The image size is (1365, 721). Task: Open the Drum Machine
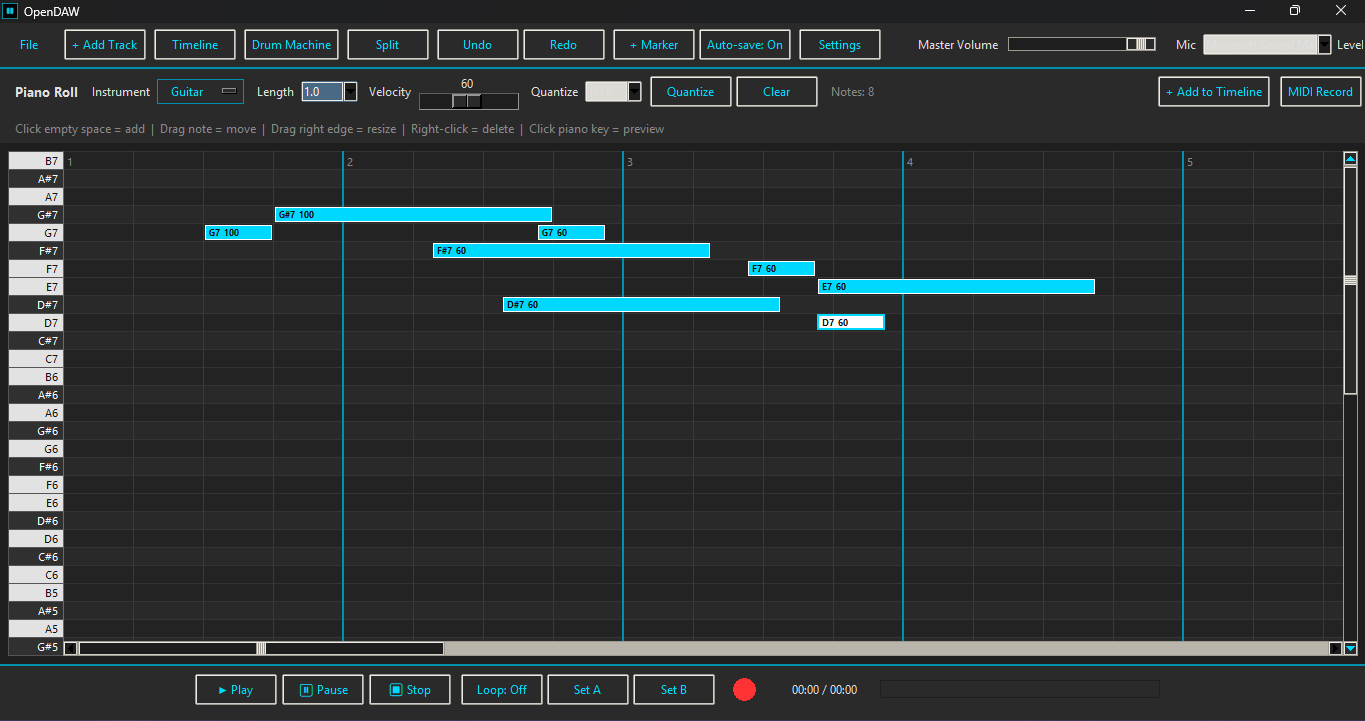coord(291,45)
